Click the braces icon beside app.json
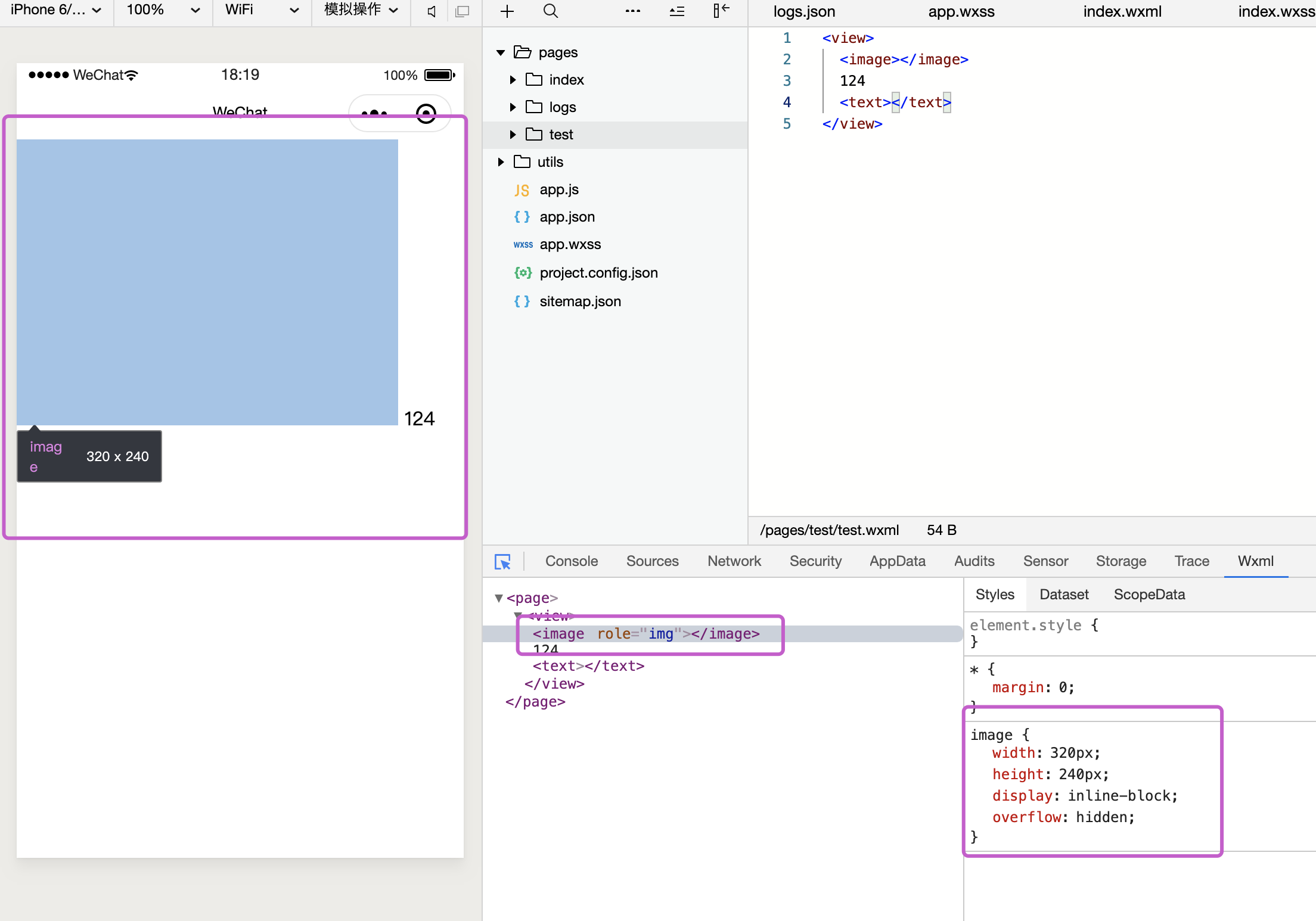The width and height of the screenshot is (1316, 921). [x=522, y=217]
